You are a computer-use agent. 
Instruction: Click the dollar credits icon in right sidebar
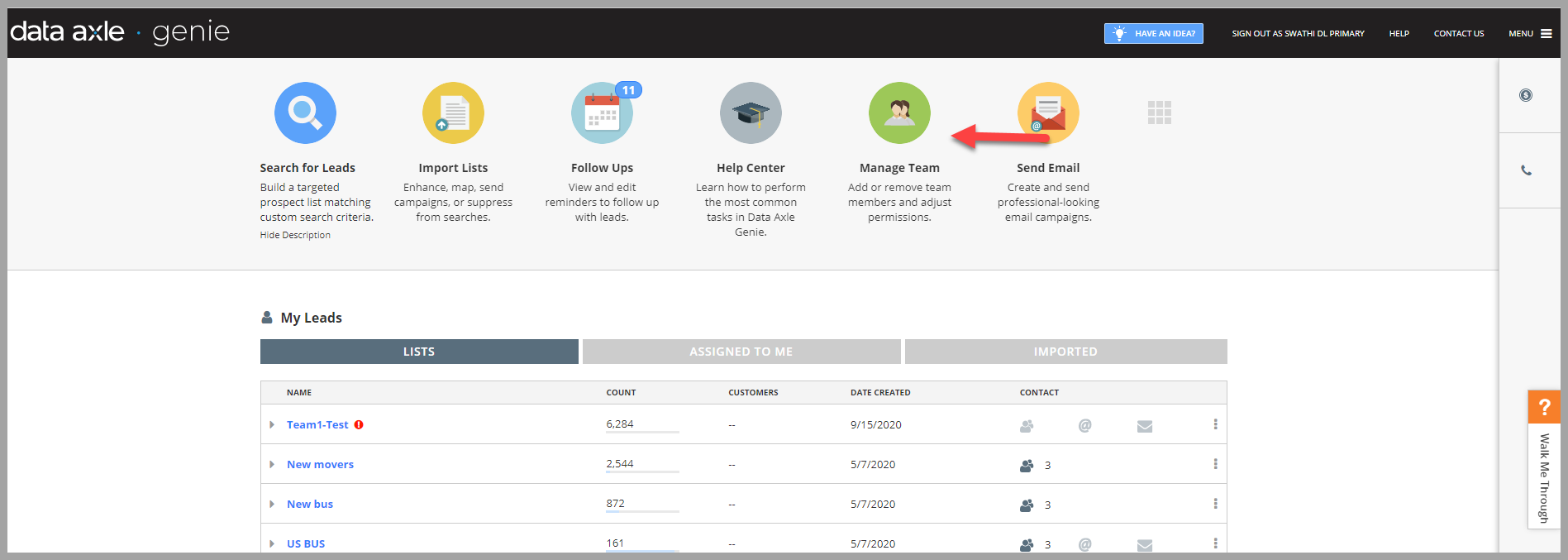pyautogui.click(x=1526, y=95)
